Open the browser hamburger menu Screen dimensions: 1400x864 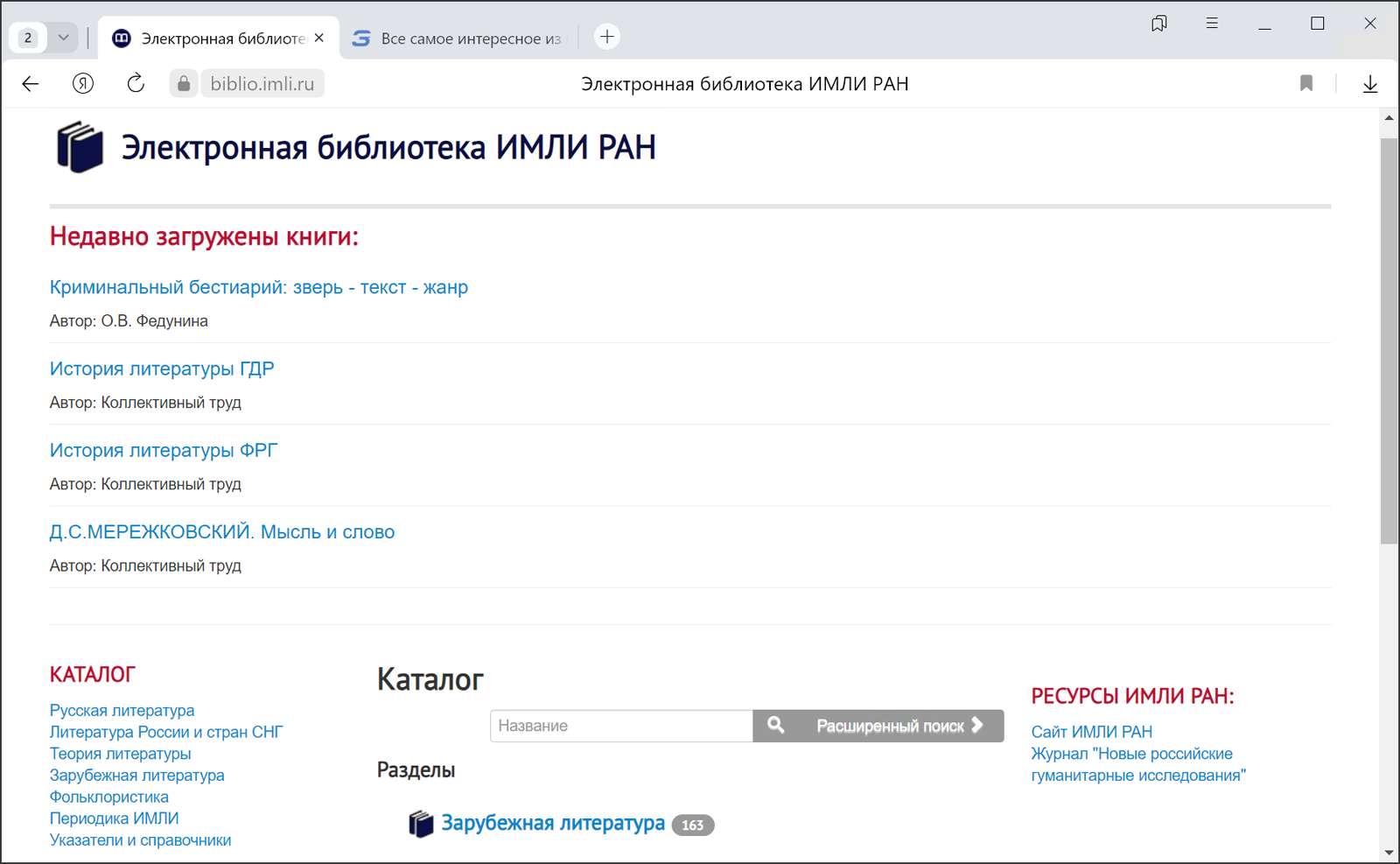click(1212, 24)
